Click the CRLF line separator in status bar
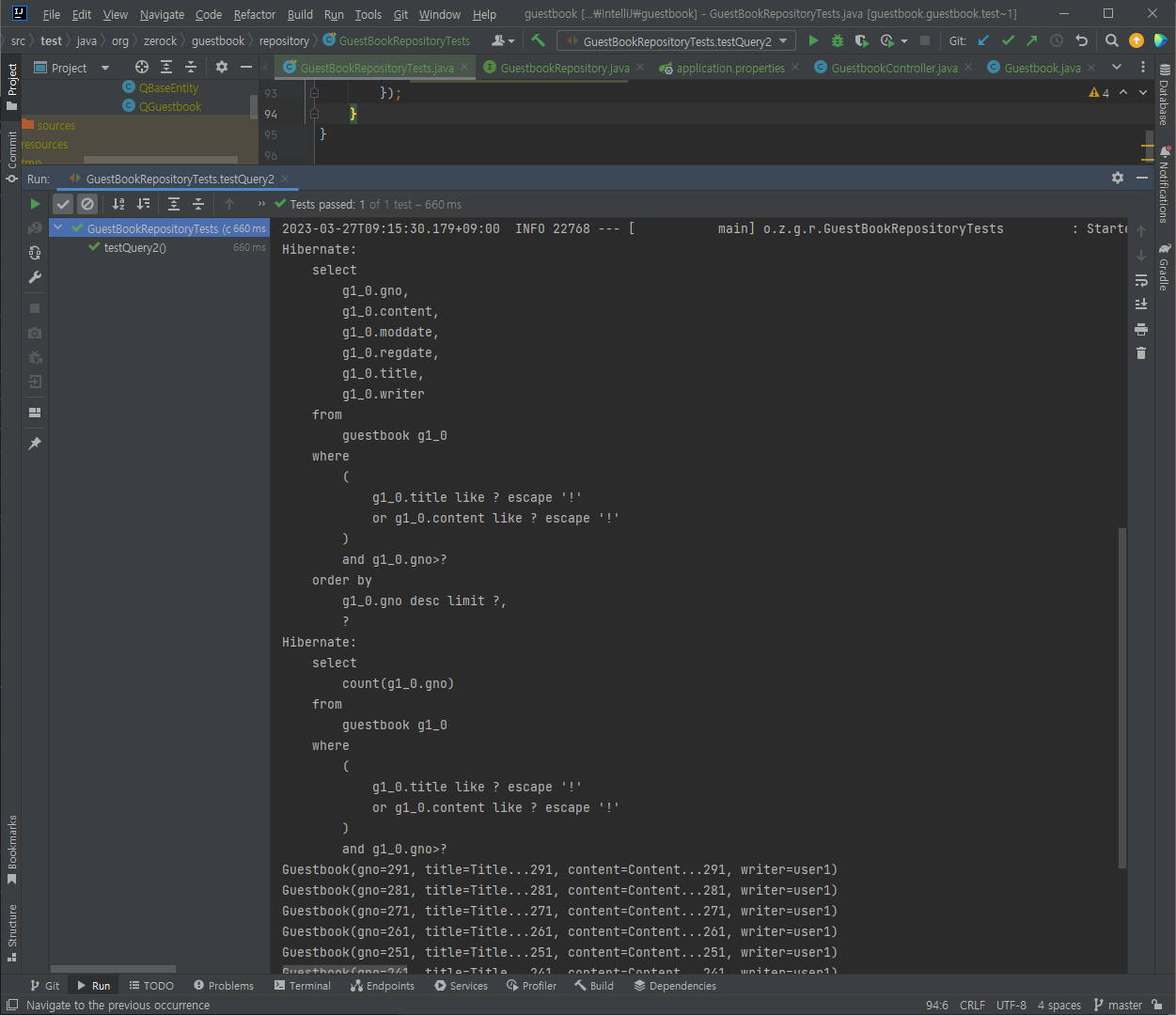1176x1015 pixels. [972, 1005]
